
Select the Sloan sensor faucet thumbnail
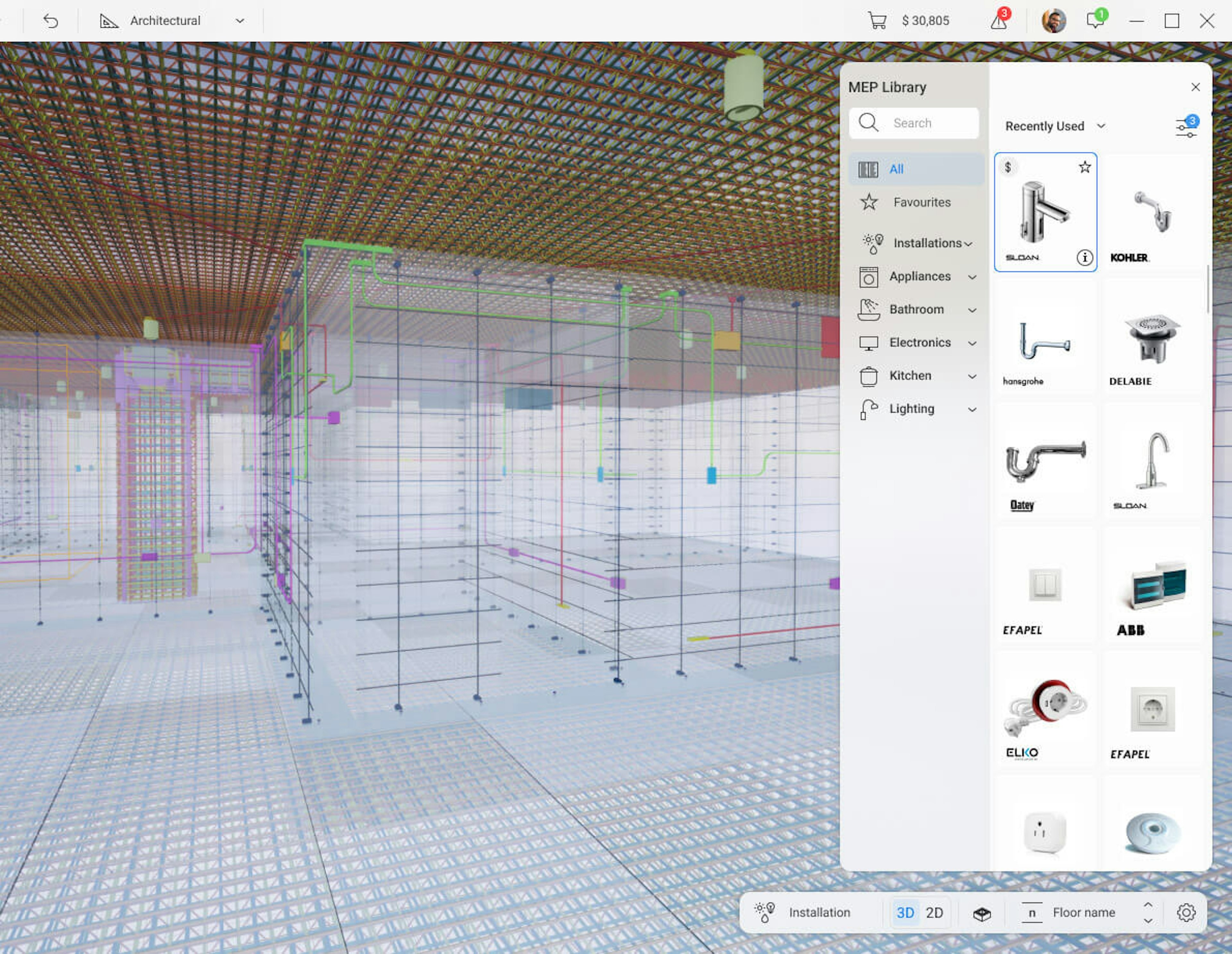pos(1045,212)
